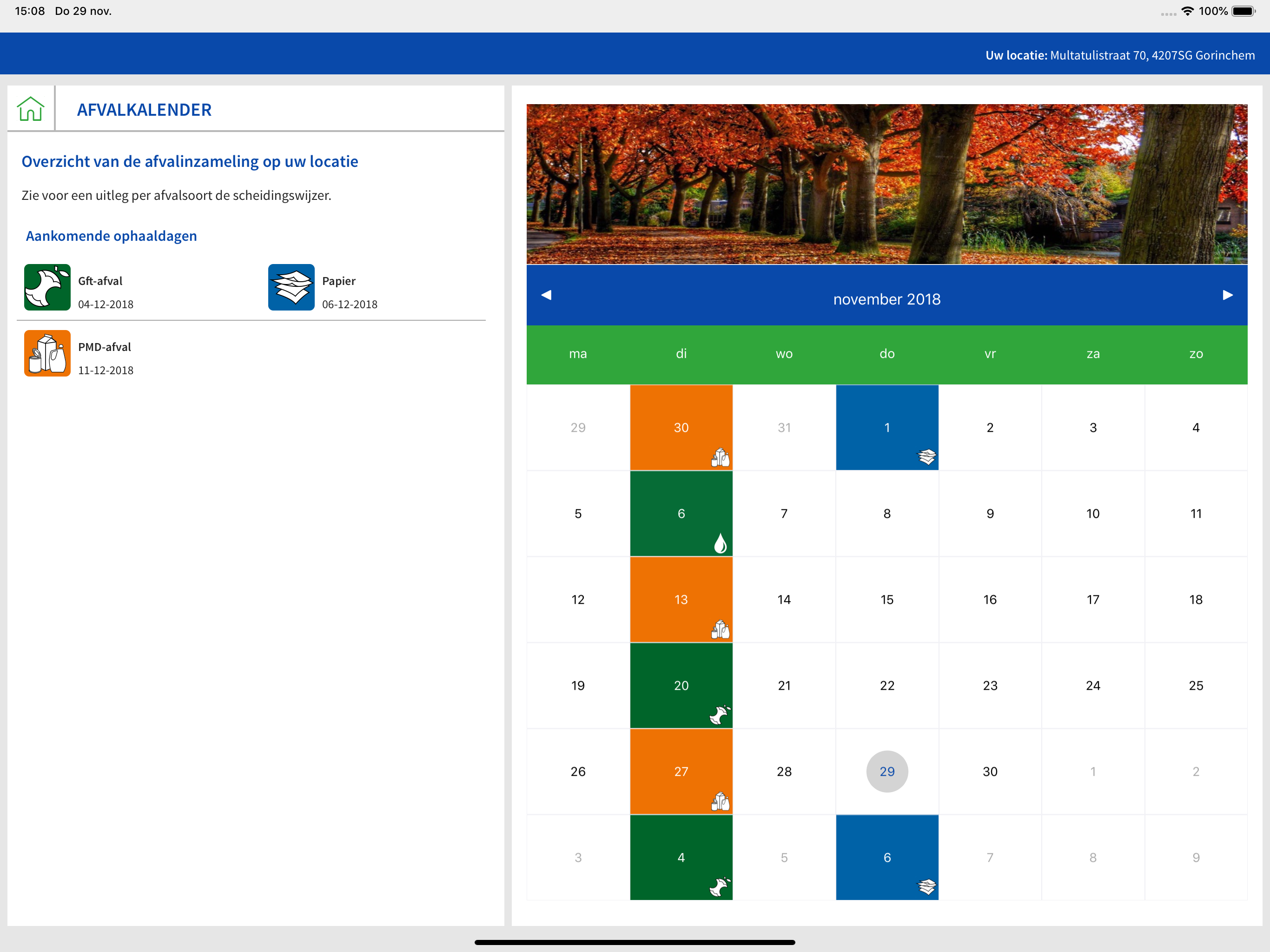
Task: Select November 19 in the calendar
Action: click(x=577, y=686)
